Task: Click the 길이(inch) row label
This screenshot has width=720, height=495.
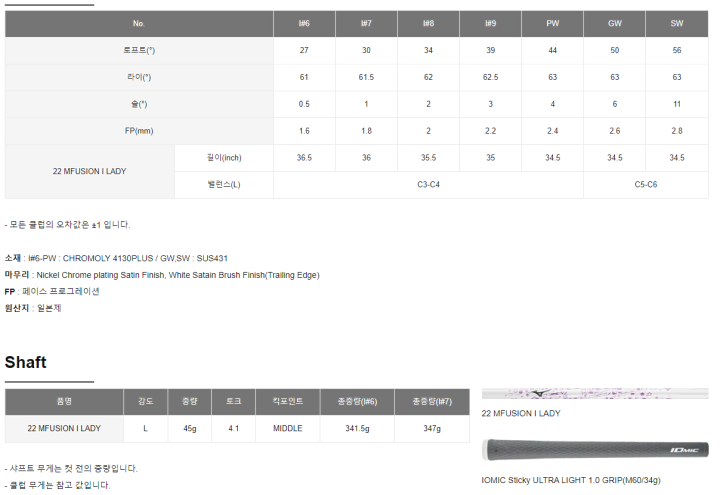Action: click(224, 158)
